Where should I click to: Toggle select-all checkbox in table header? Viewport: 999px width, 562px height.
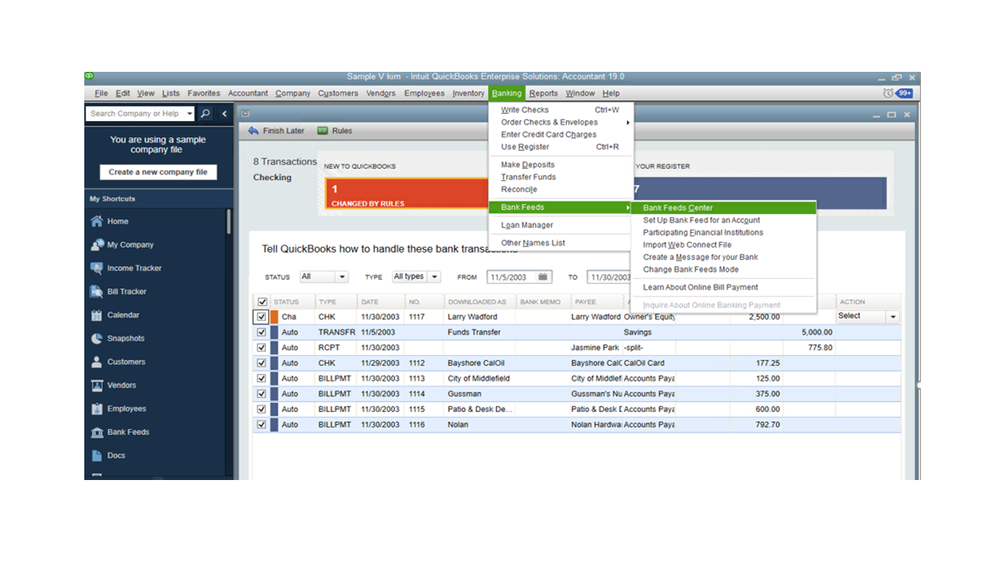[x=262, y=302]
